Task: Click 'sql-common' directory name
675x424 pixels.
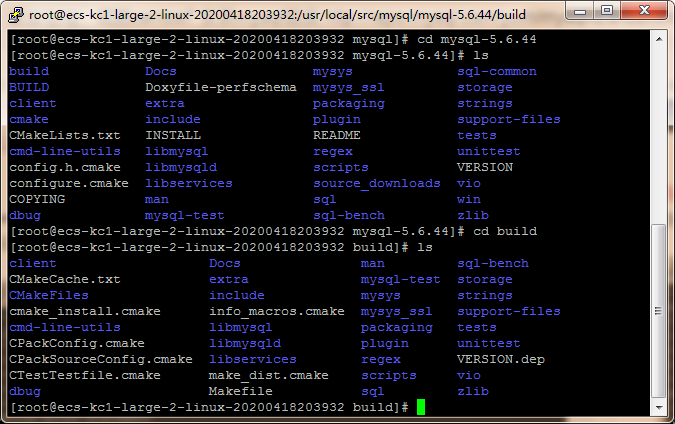Action: [x=497, y=71]
